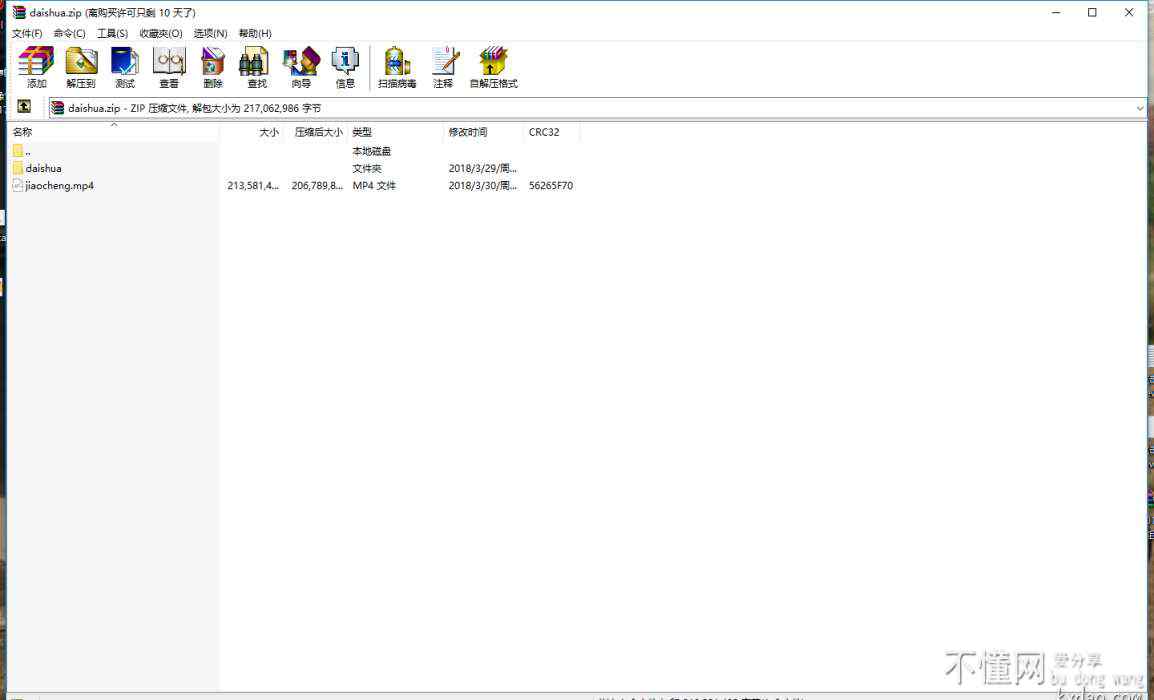
Task: Click the 删除 (Delete) toolbar icon
Action: 213,67
